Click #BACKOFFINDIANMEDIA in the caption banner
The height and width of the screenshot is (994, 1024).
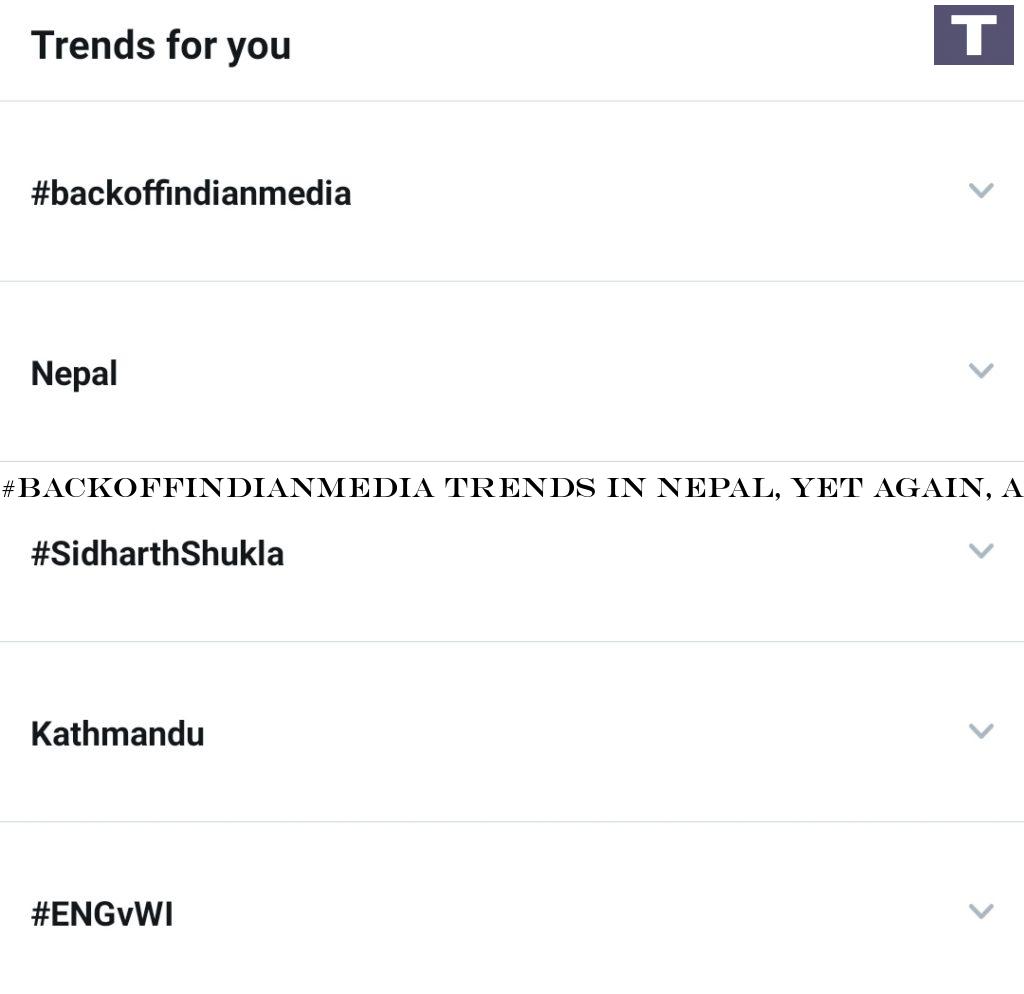coord(218,488)
